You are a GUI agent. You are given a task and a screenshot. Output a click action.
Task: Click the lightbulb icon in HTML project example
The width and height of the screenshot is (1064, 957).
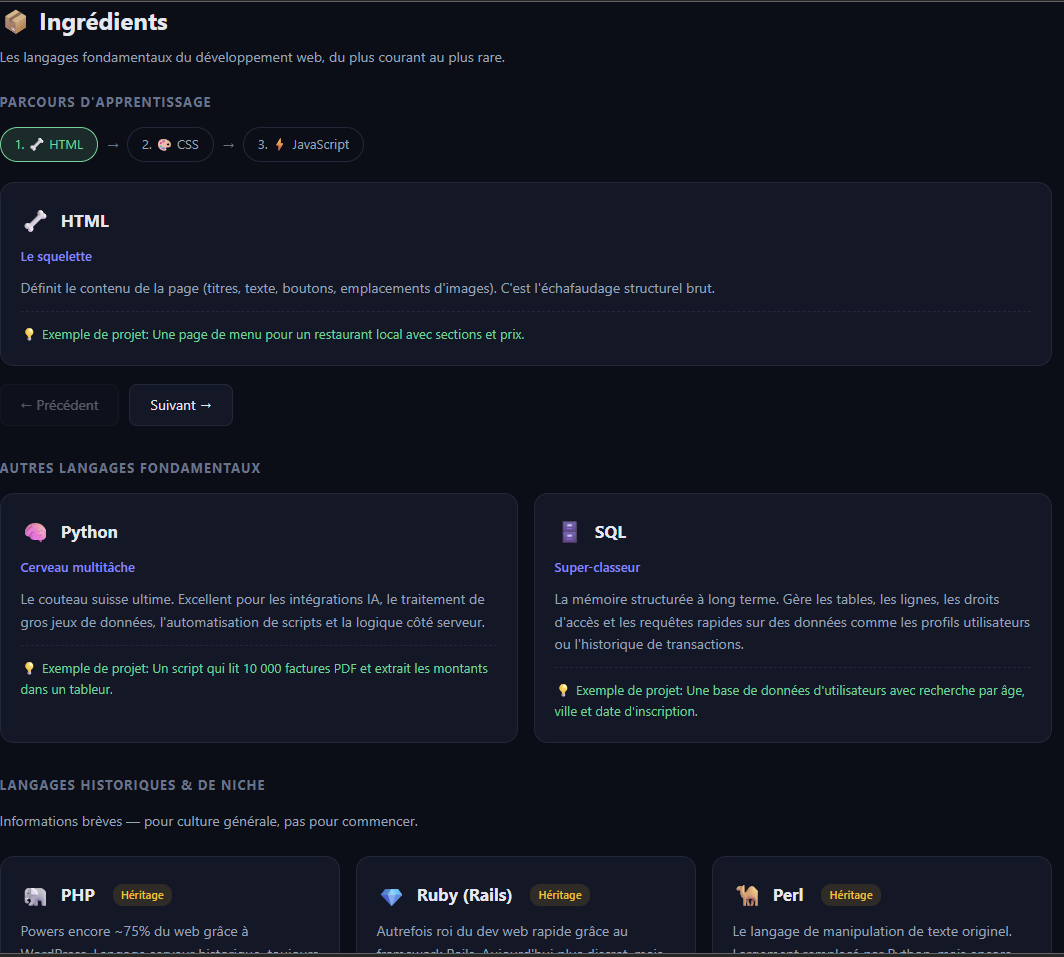pyautogui.click(x=28, y=334)
